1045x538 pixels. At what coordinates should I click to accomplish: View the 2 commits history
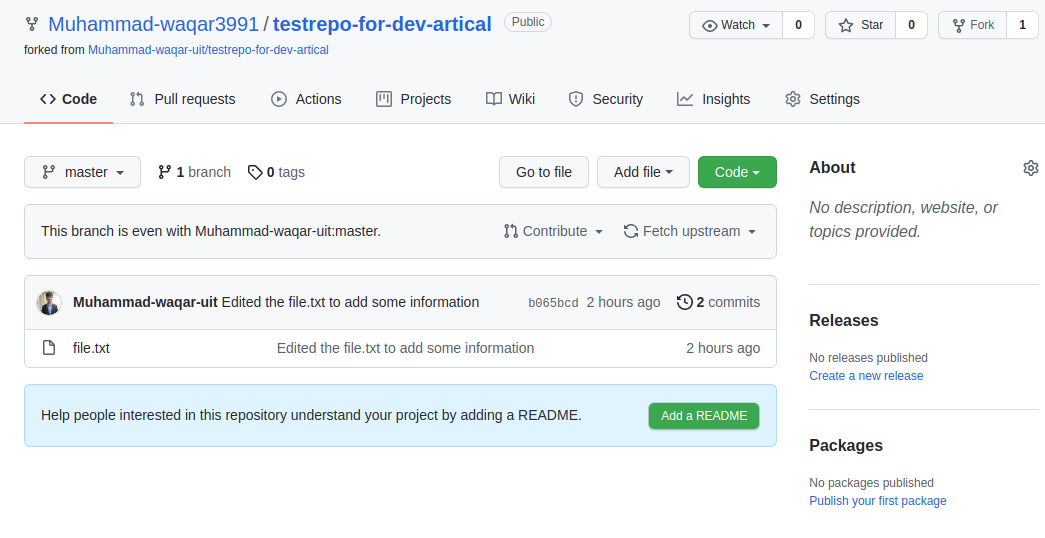[x=718, y=302]
